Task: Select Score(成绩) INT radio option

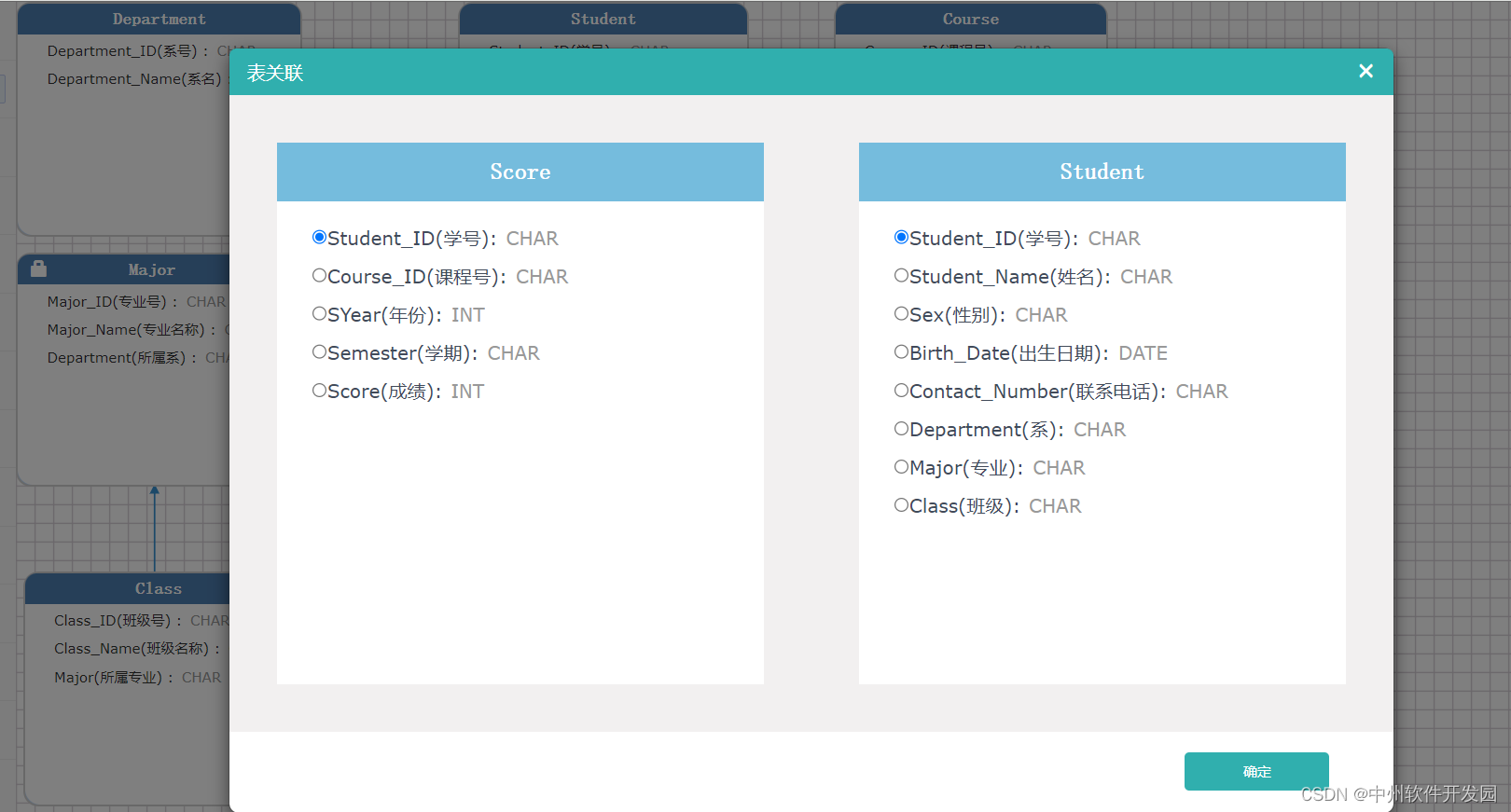Action: coord(319,390)
